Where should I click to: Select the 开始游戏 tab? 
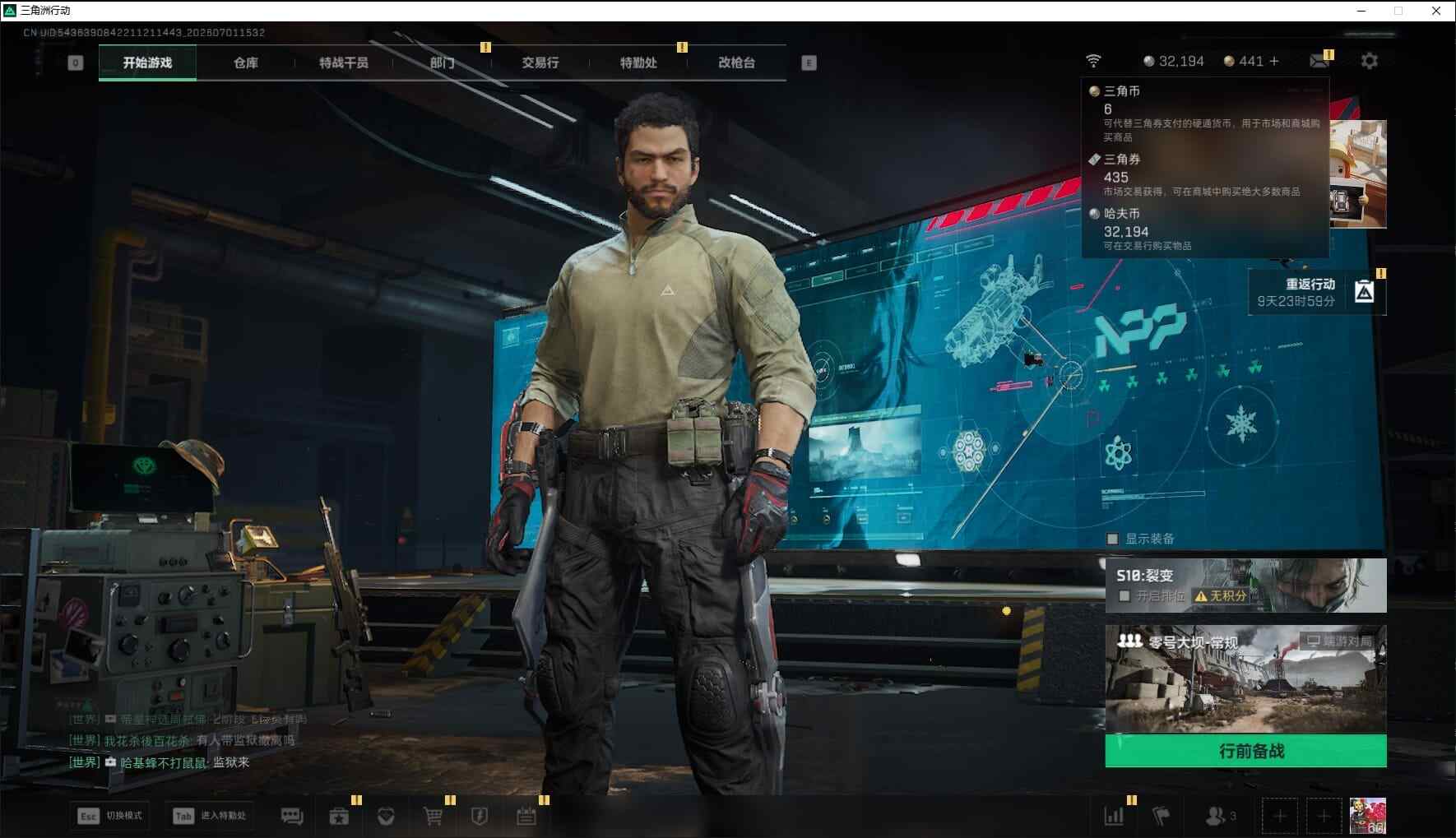click(147, 63)
